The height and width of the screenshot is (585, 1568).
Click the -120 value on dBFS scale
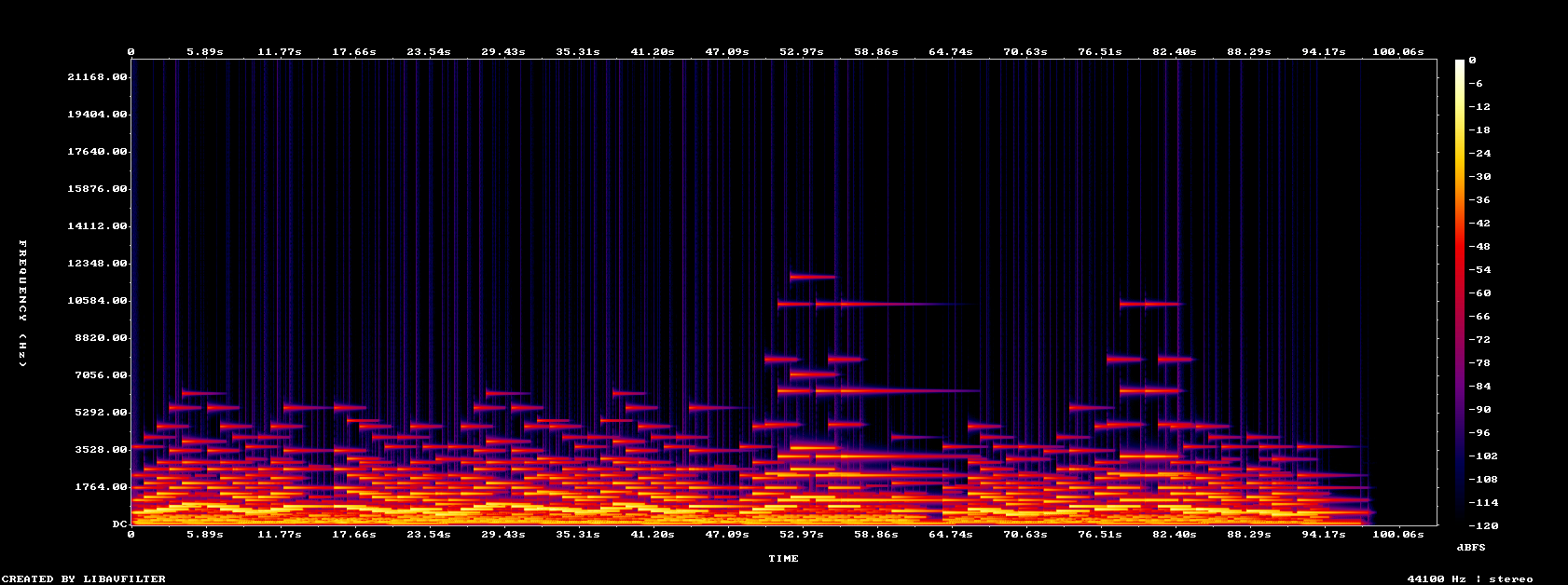point(1482,526)
